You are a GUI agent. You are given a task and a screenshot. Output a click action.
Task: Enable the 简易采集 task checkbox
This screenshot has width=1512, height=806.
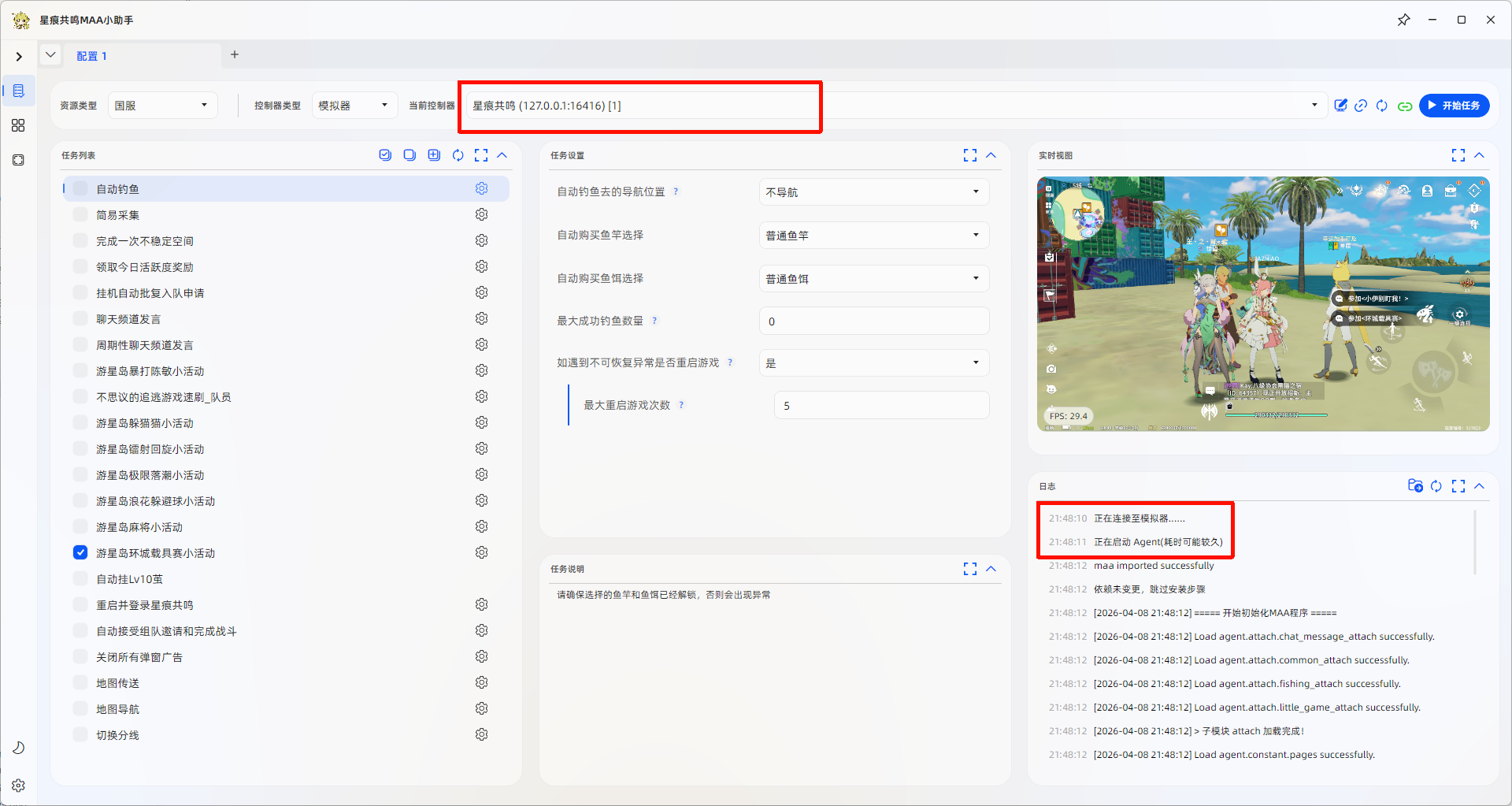(80, 214)
